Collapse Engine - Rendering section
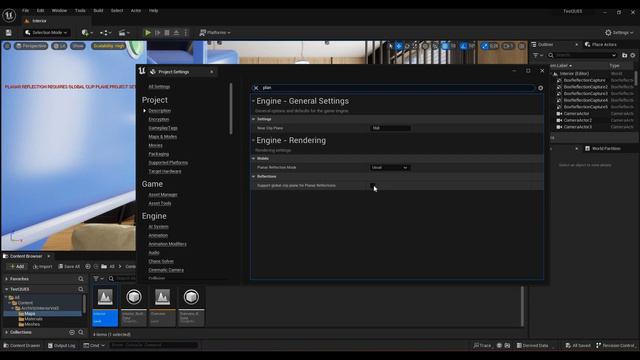This screenshot has height=360, width=640. (253, 140)
